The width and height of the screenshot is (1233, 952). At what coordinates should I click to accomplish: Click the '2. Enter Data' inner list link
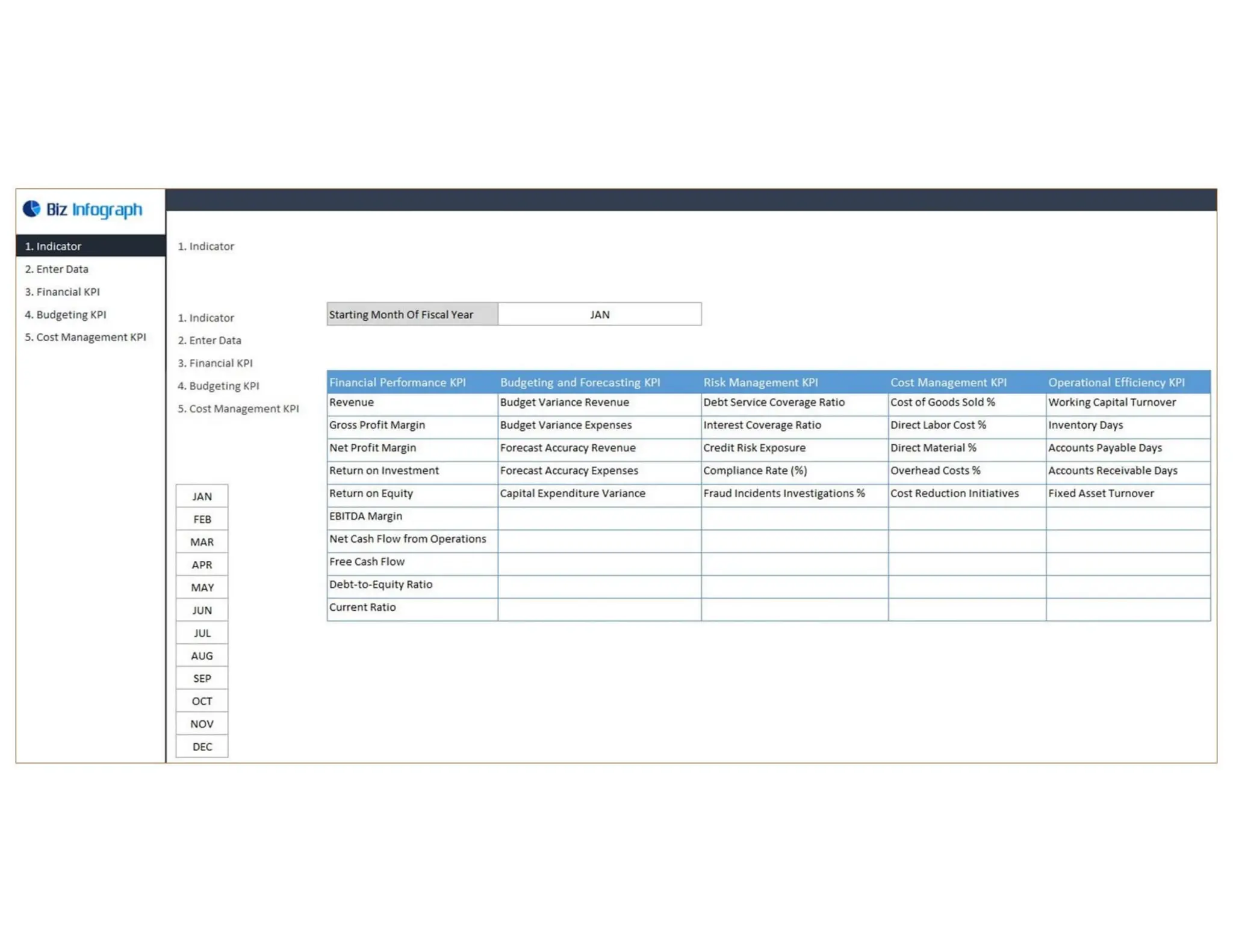pos(210,340)
